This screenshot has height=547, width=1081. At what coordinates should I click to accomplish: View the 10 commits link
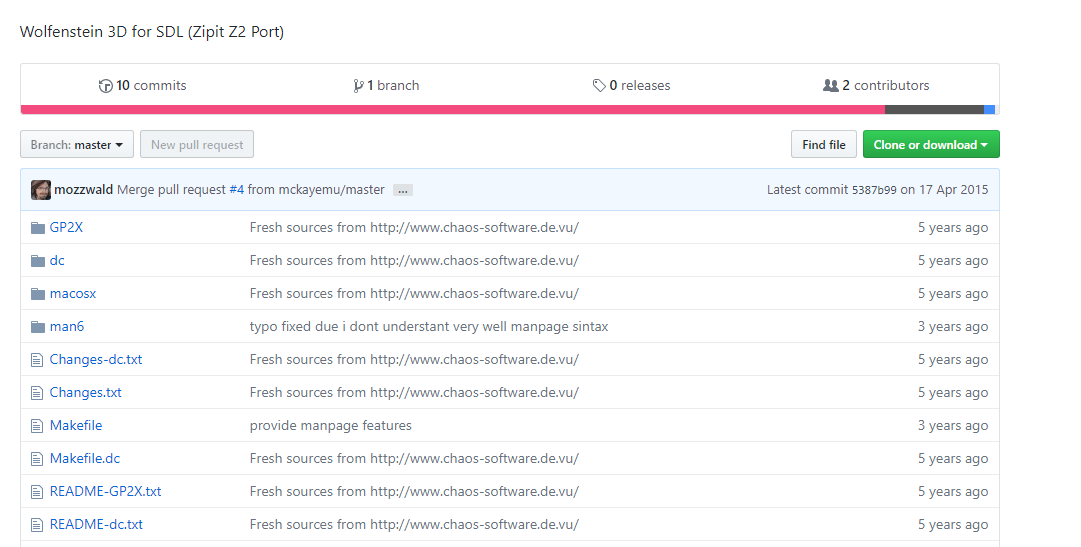coord(143,86)
